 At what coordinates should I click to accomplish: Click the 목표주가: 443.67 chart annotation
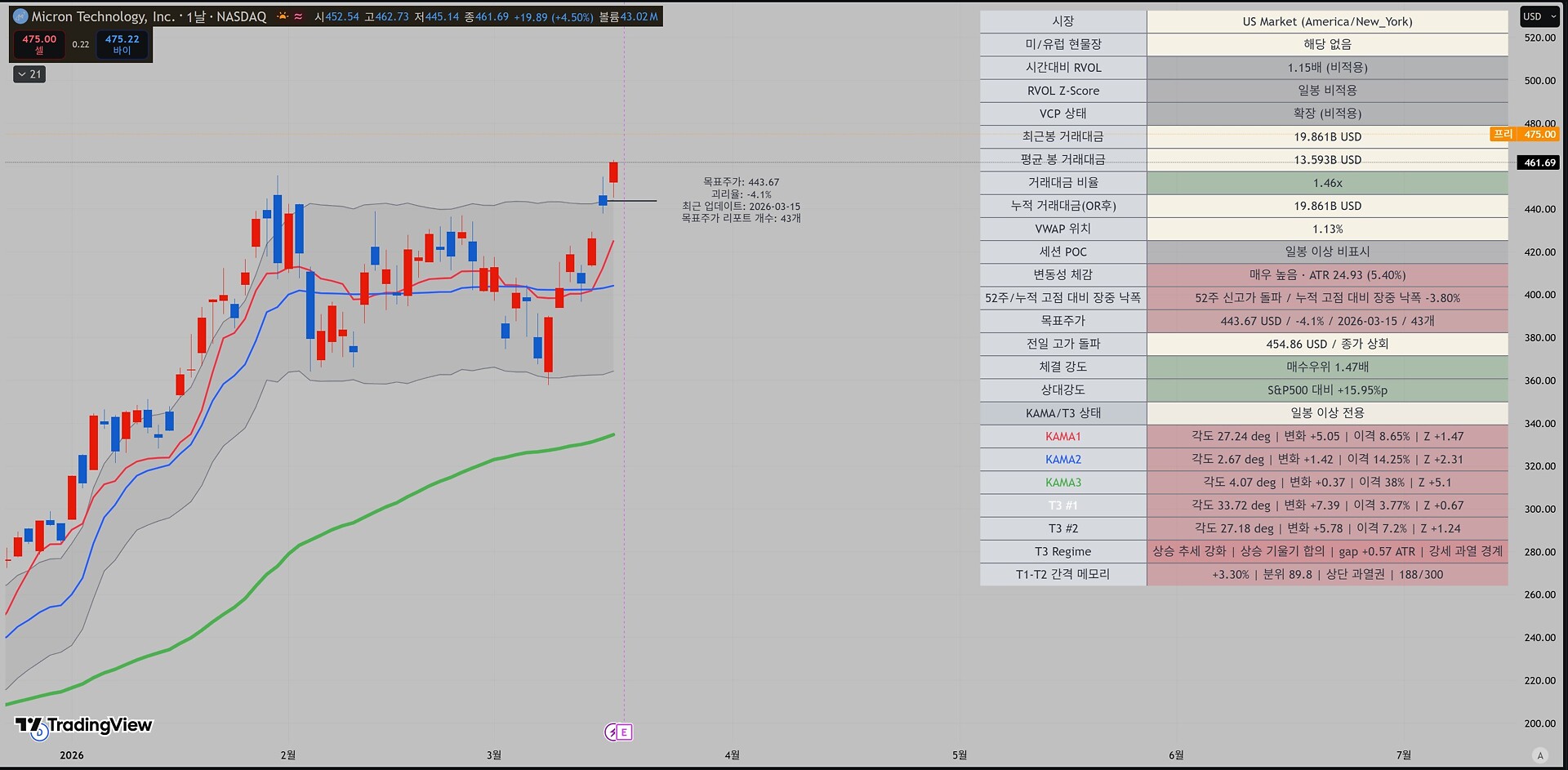[741, 182]
